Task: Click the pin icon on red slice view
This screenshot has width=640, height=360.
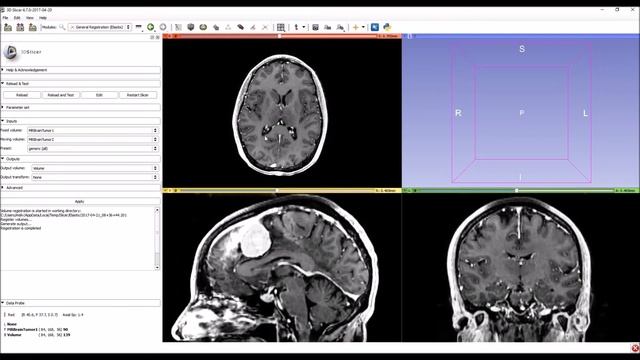Action: (166, 36)
